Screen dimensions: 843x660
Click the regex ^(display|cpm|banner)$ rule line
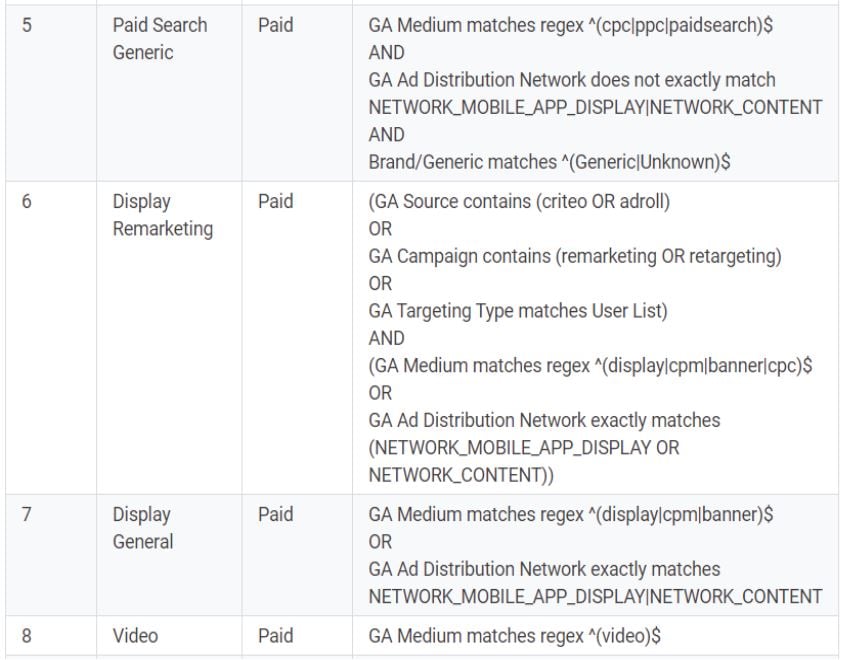point(570,514)
